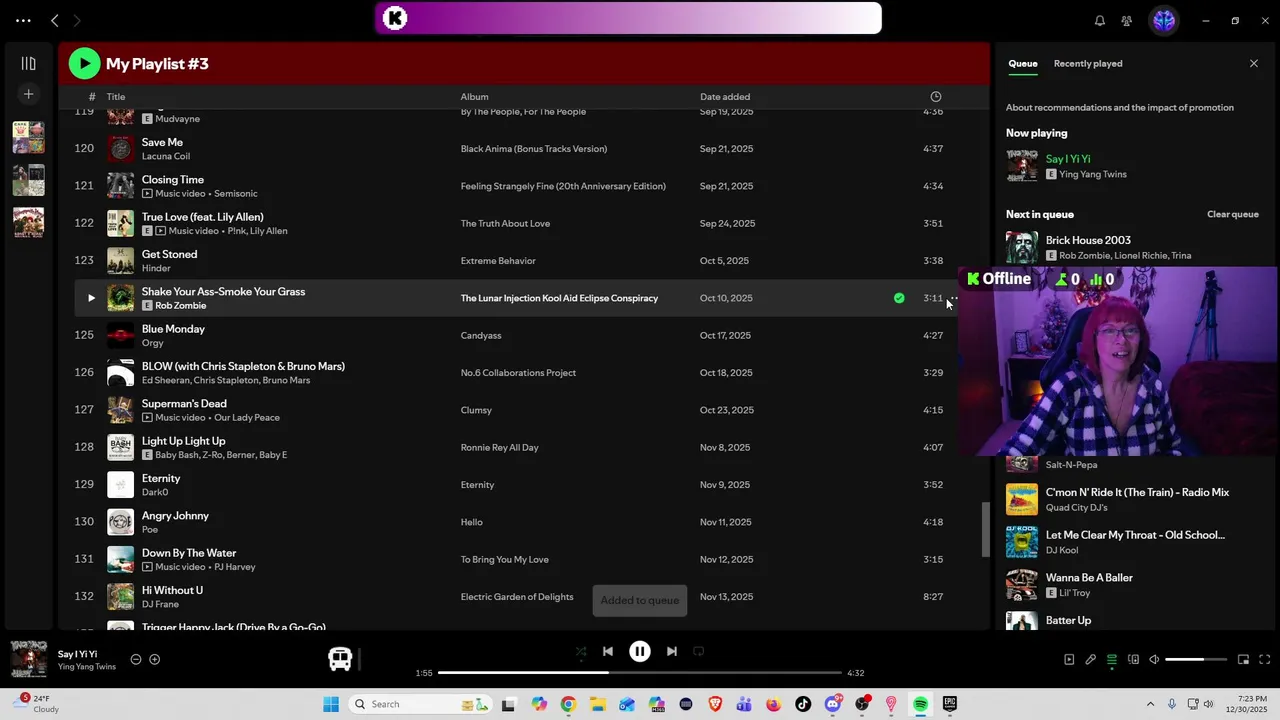This screenshot has height=720, width=1280.
Task: Open the user profile avatar
Action: 1164,20
